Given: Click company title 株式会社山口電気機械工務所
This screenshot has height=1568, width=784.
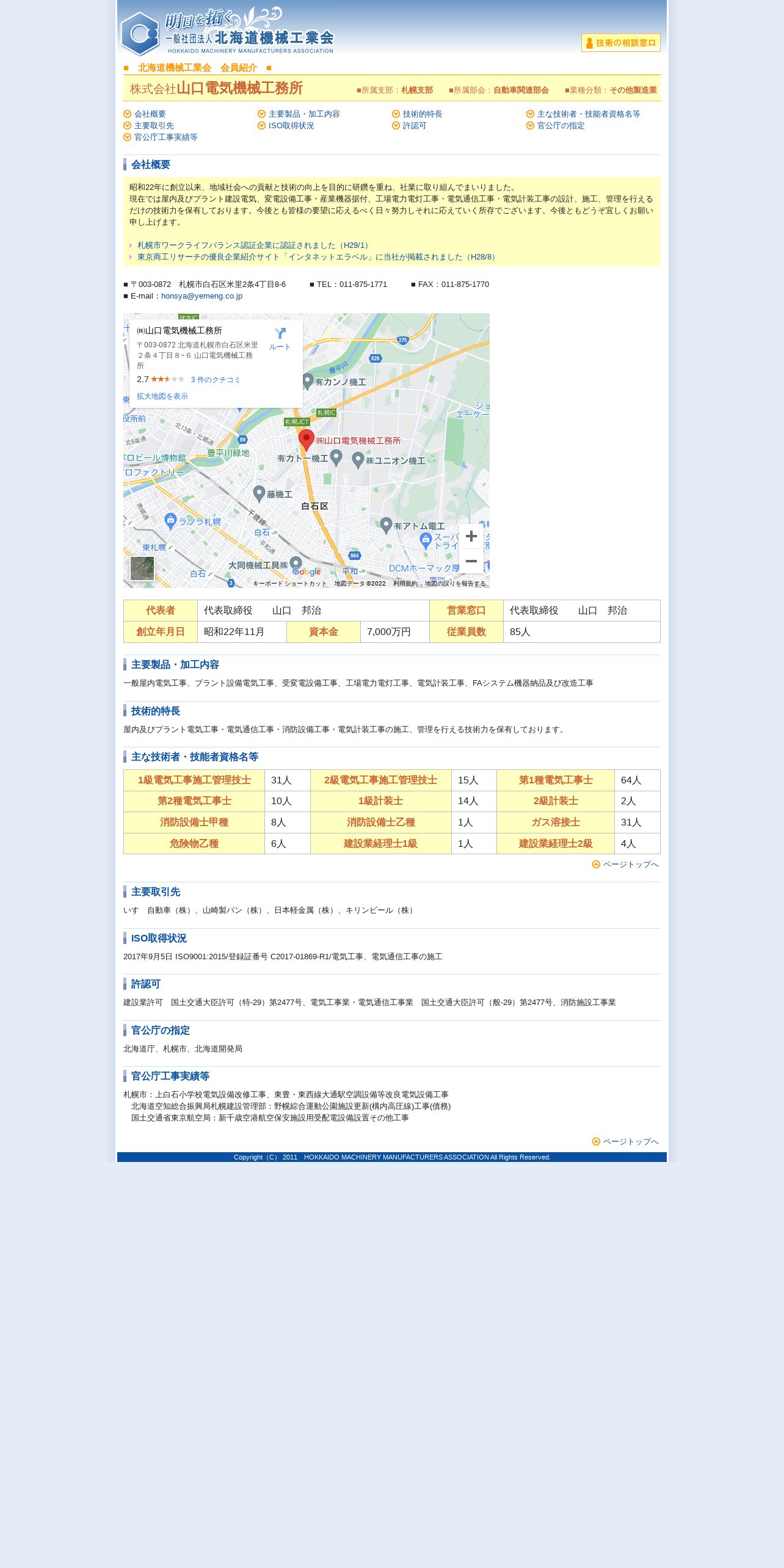Looking at the screenshot, I should (x=216, y=88).
